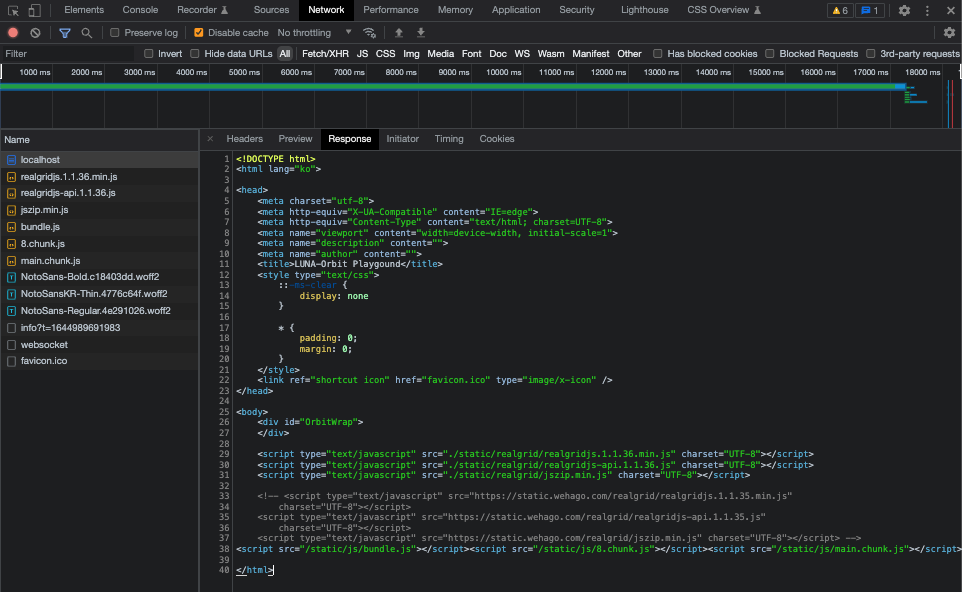Filter requests by Font type
The width and height of the screenshot is (962, 592).
471,54
